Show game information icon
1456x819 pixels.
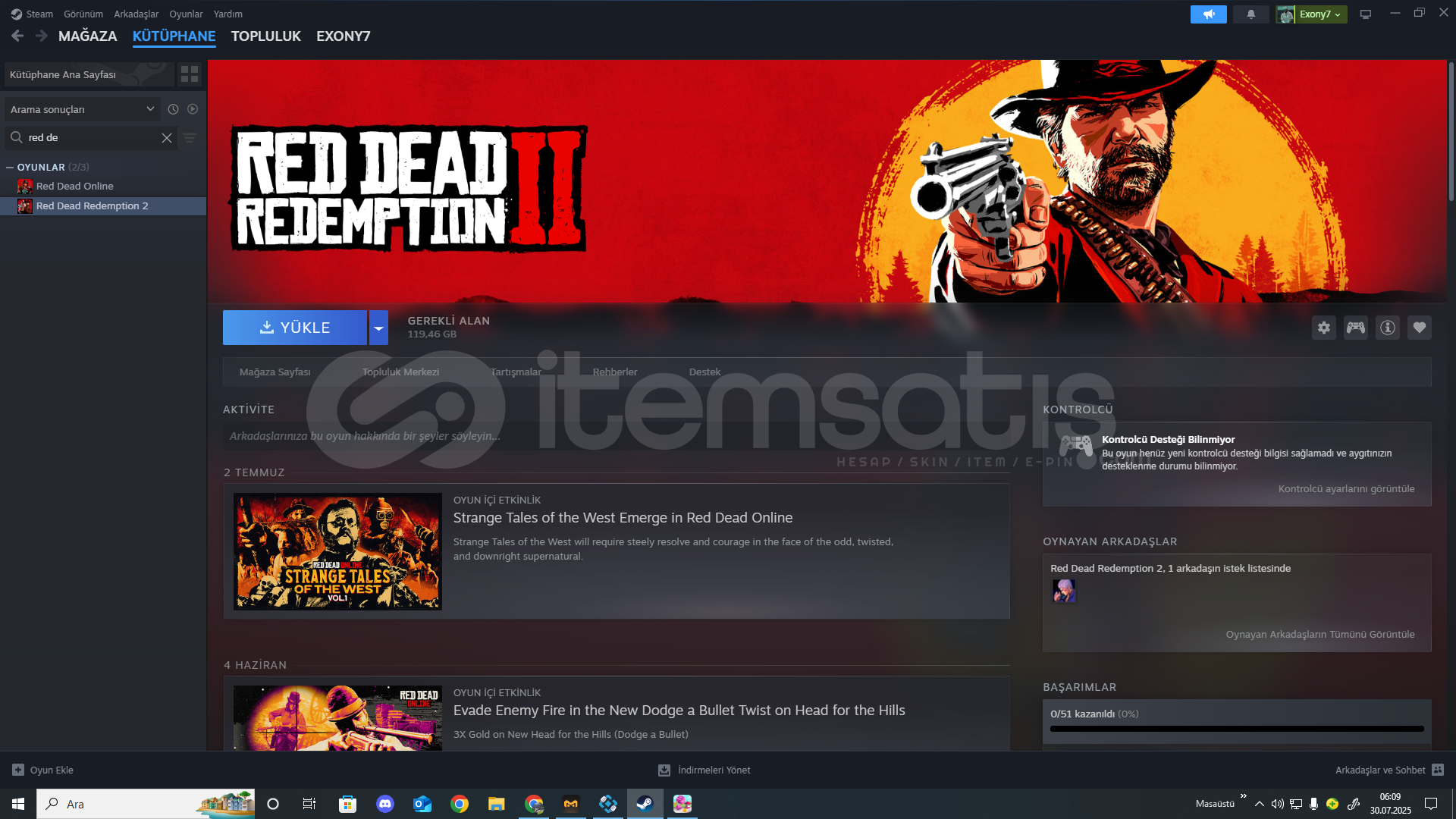(1388, 328)
